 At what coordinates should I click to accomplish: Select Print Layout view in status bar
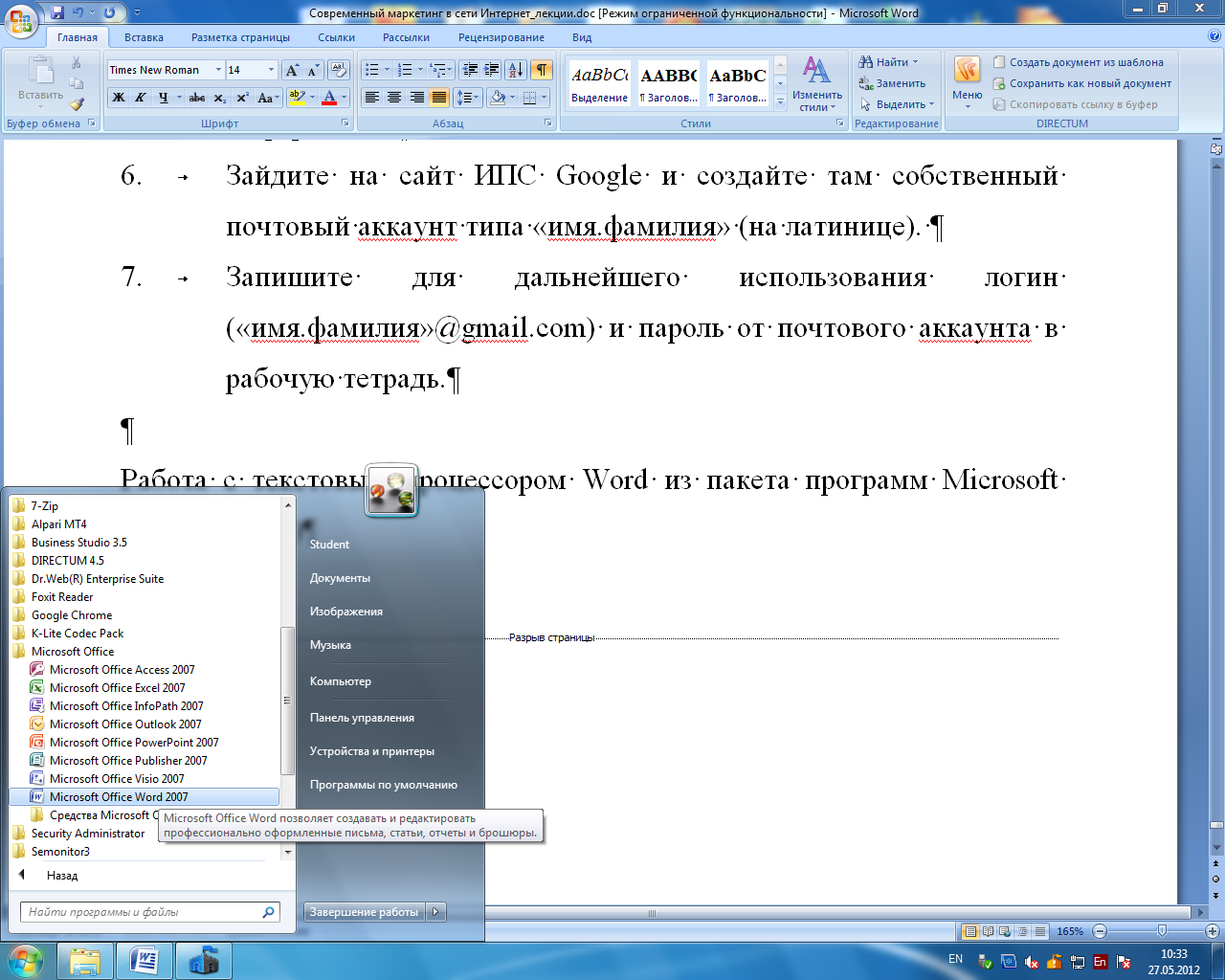pyautogui.click(x=970, y=931)
